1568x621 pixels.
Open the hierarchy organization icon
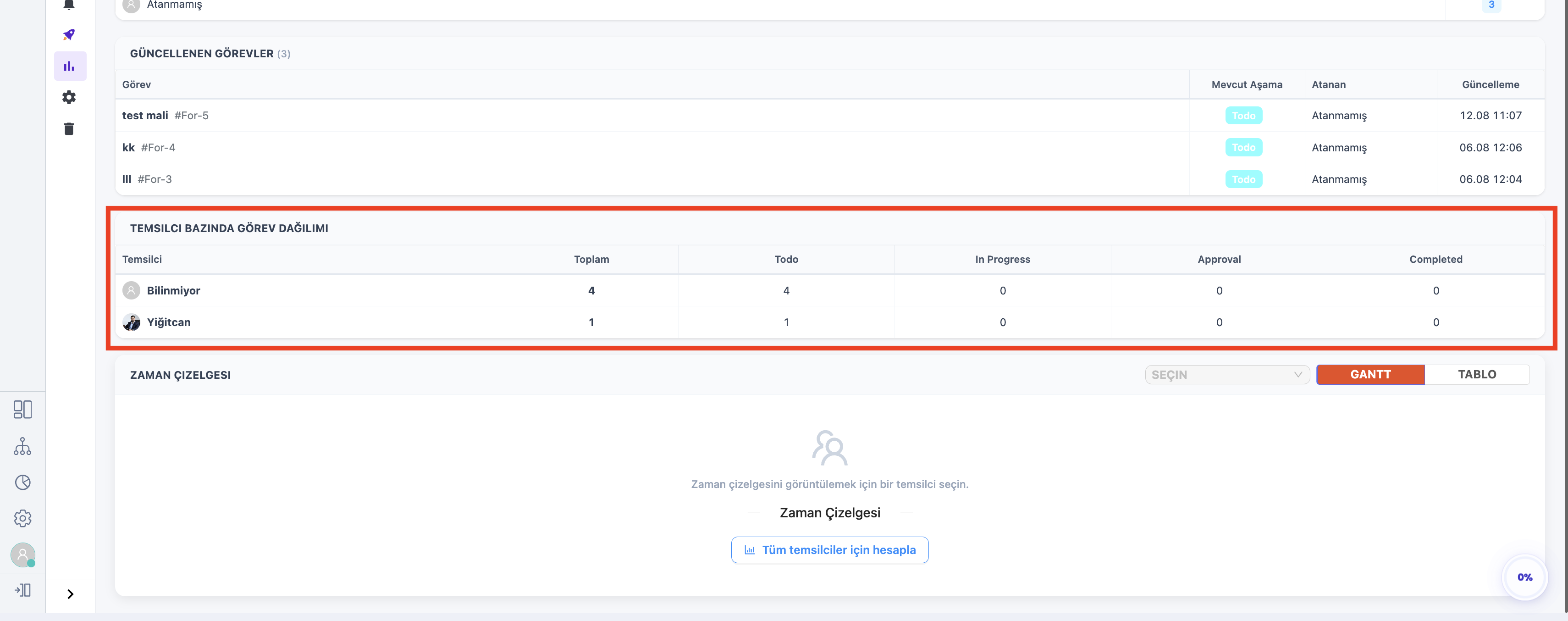tap(22, 446)
